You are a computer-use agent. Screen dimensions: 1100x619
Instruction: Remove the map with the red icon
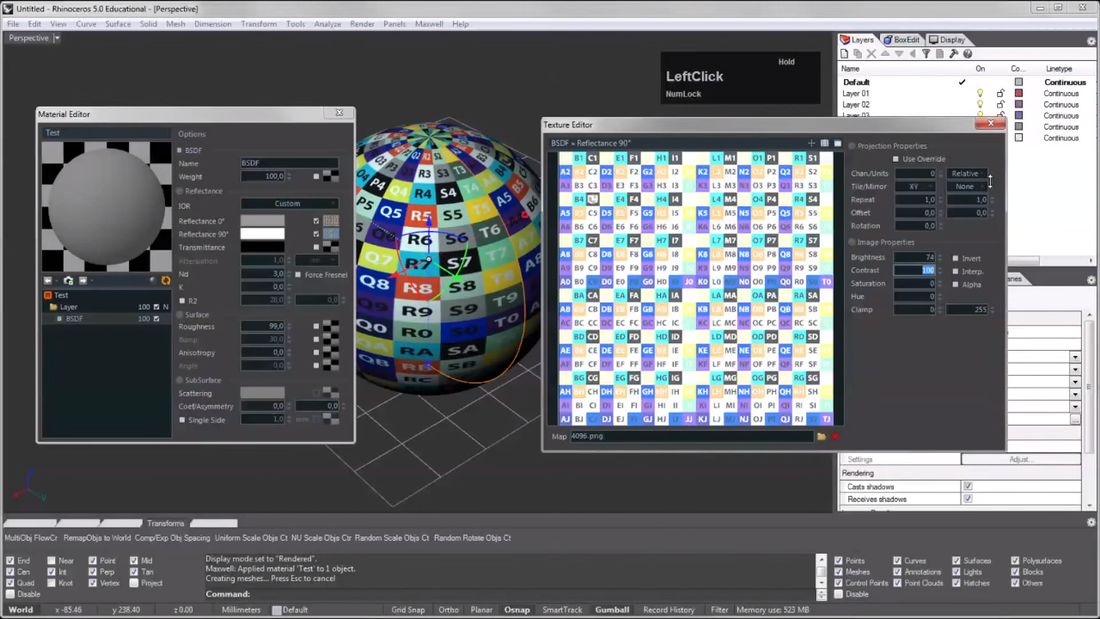[835, 437]
